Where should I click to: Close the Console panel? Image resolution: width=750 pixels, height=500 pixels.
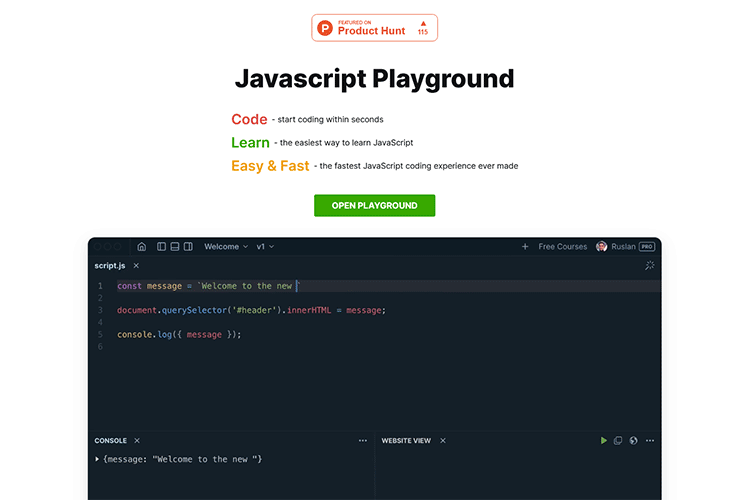coord(137,440)
